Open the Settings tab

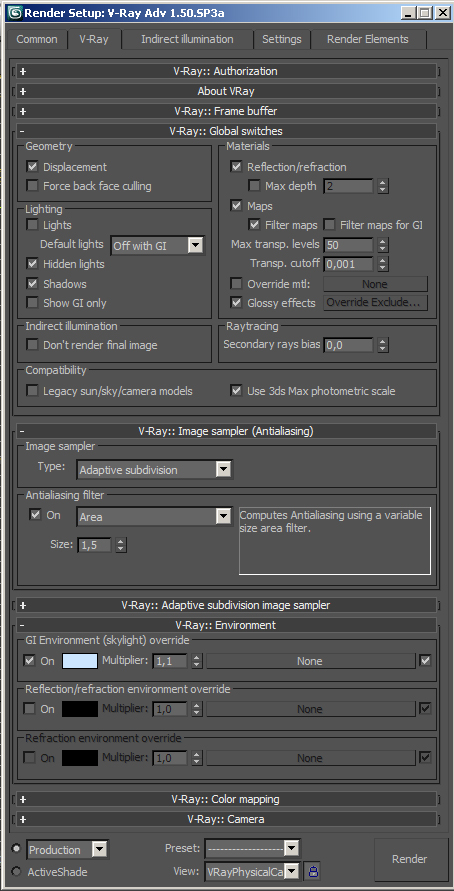[x=282, y=39]
